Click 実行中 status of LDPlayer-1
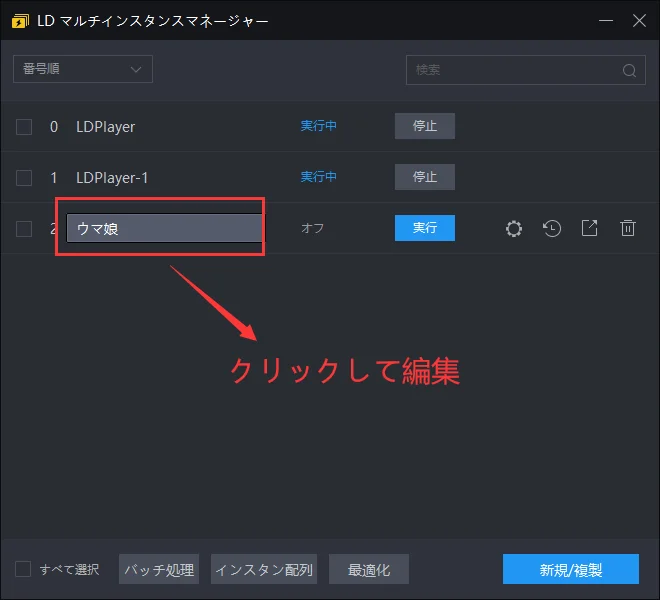 point(318,176)
